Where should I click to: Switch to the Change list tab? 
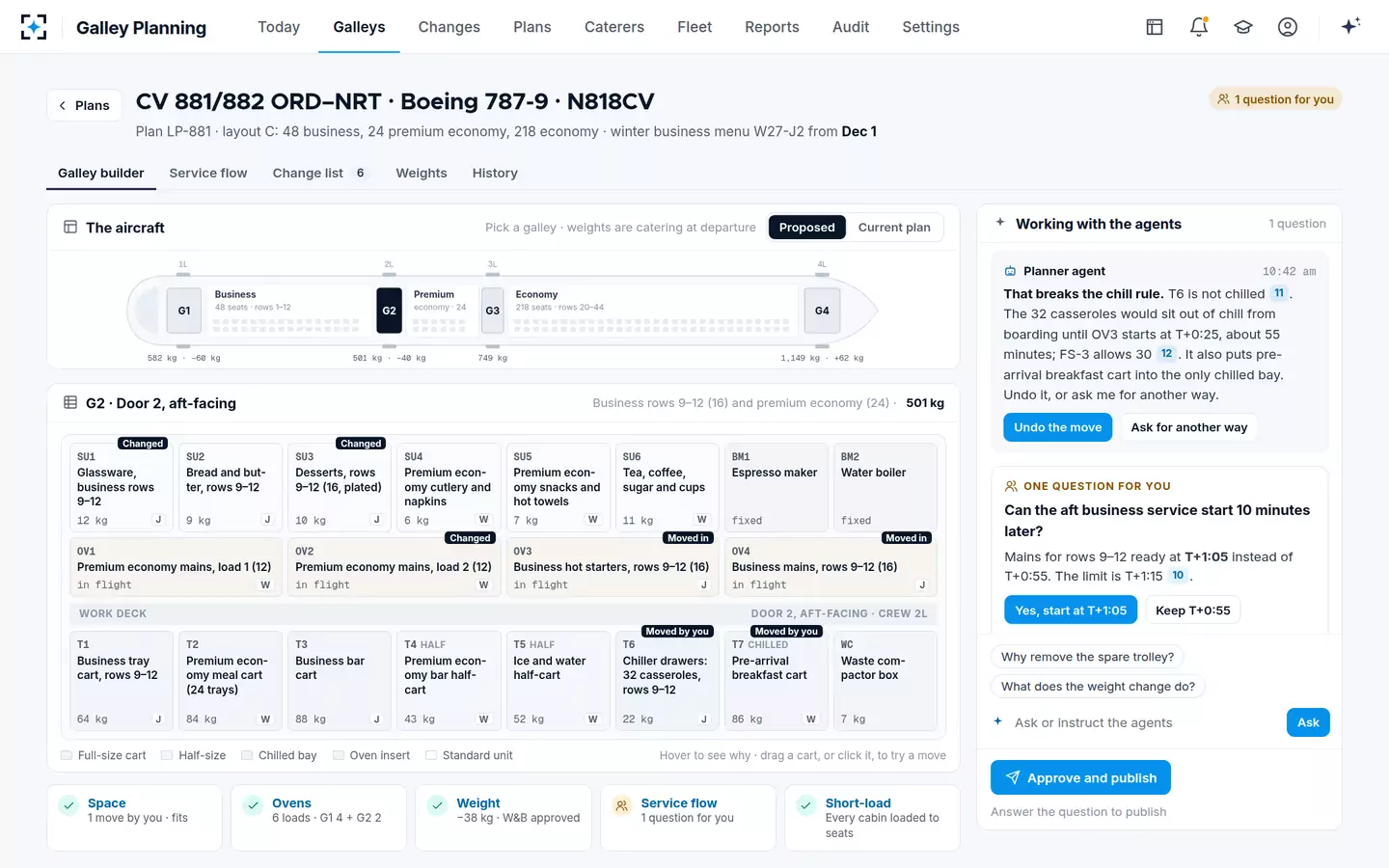(319, 174)
